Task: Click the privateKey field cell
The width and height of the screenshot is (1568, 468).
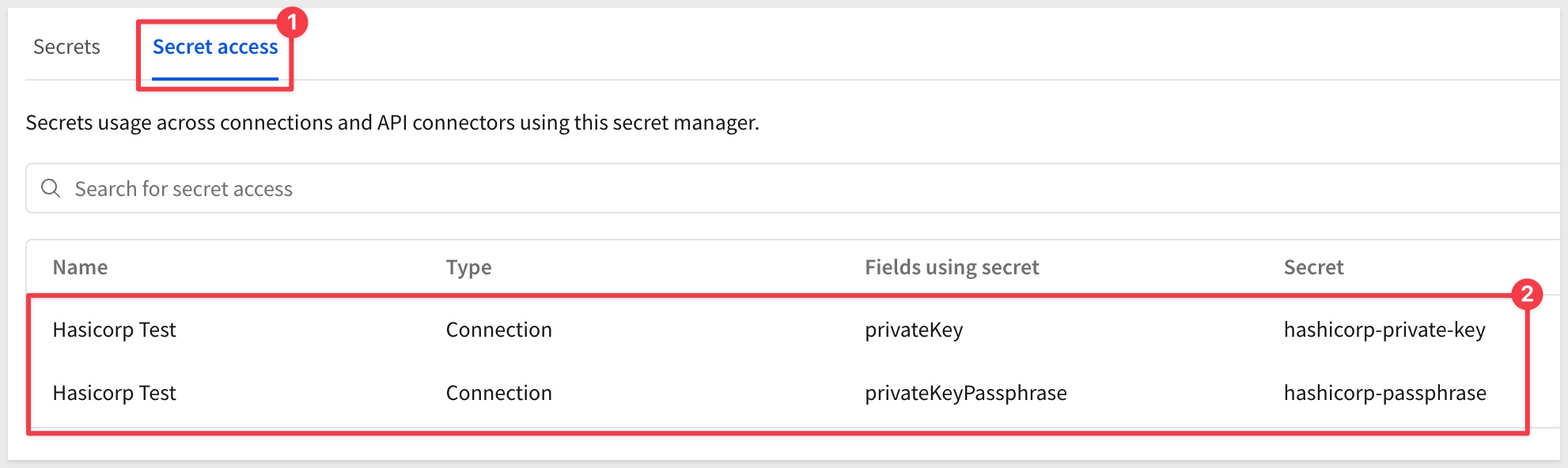Action: (x=914, y=330)
